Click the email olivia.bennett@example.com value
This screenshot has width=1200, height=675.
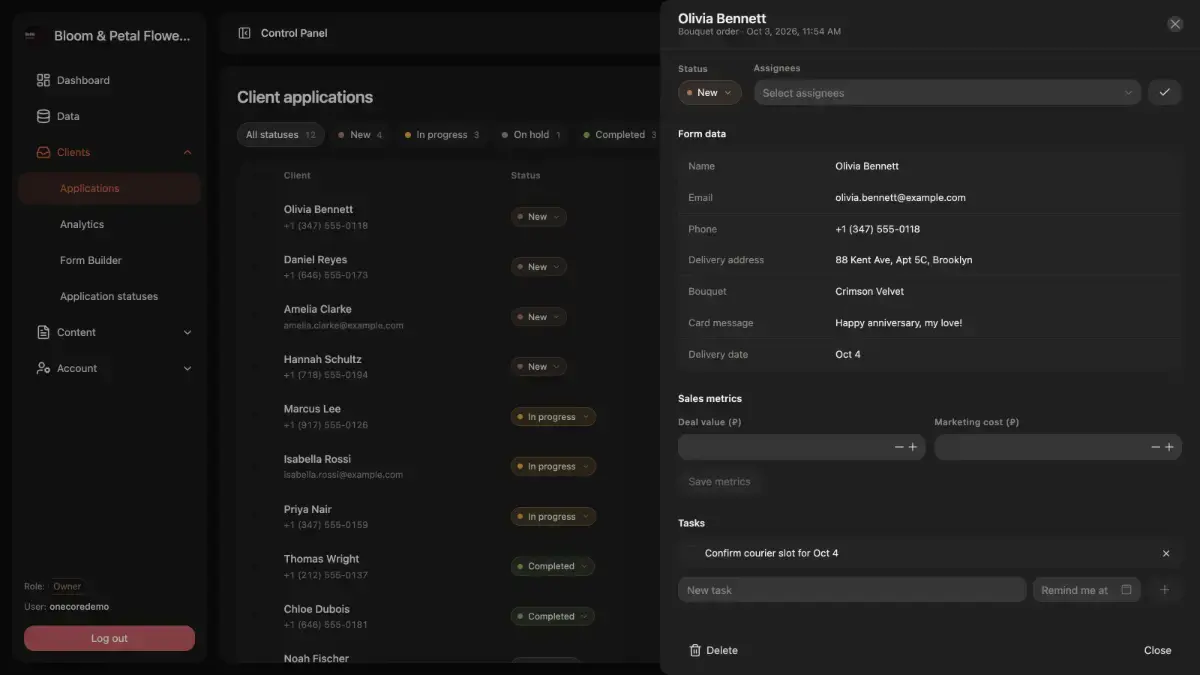pos(900,198)
